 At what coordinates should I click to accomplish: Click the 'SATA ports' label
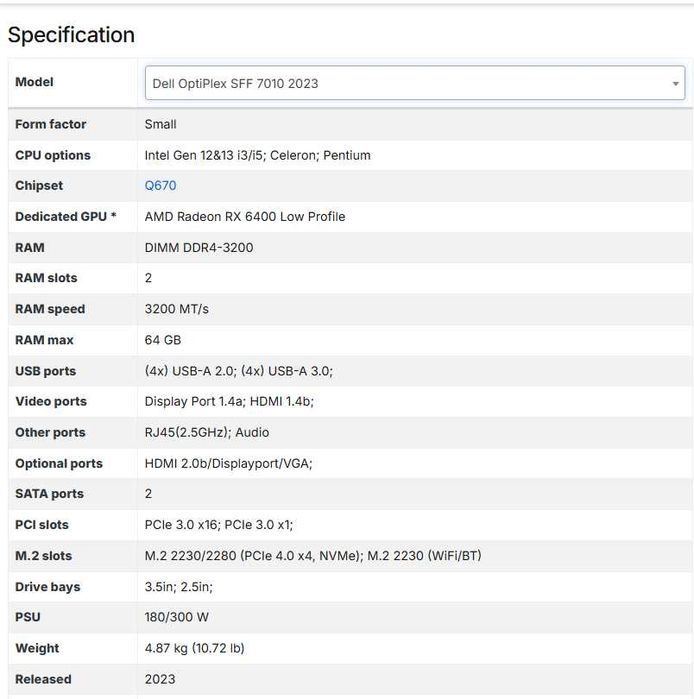49,493
